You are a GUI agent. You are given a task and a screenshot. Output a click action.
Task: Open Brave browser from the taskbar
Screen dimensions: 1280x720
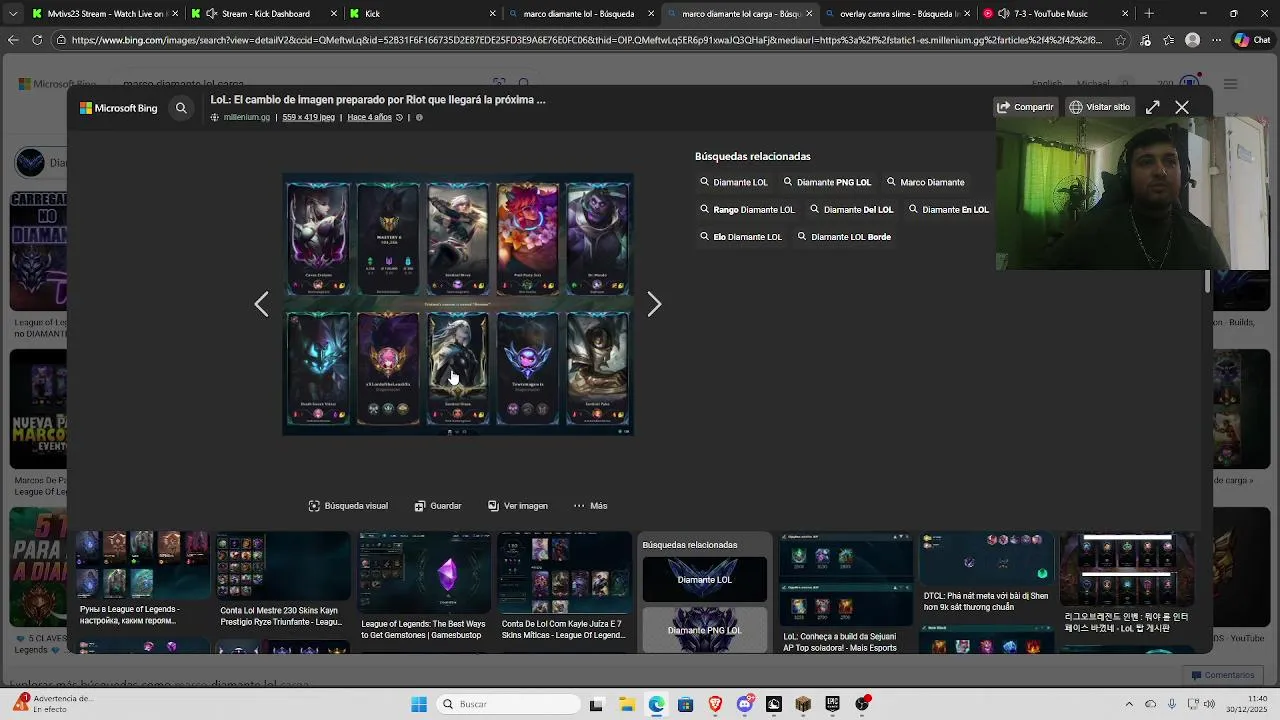coord(715,704)
